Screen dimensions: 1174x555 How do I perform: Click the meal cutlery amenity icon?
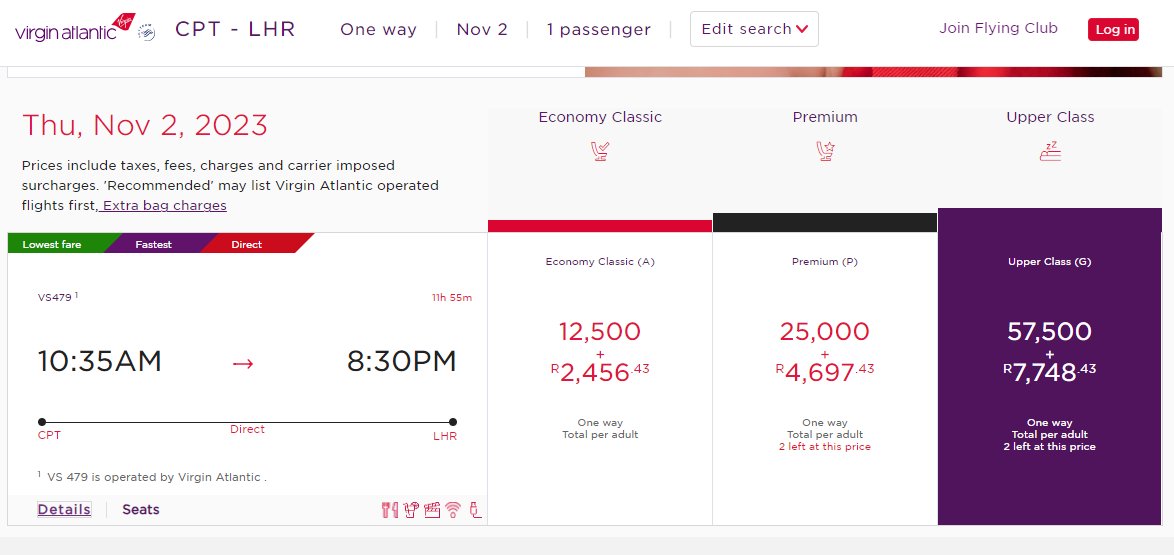pos(389,510)
